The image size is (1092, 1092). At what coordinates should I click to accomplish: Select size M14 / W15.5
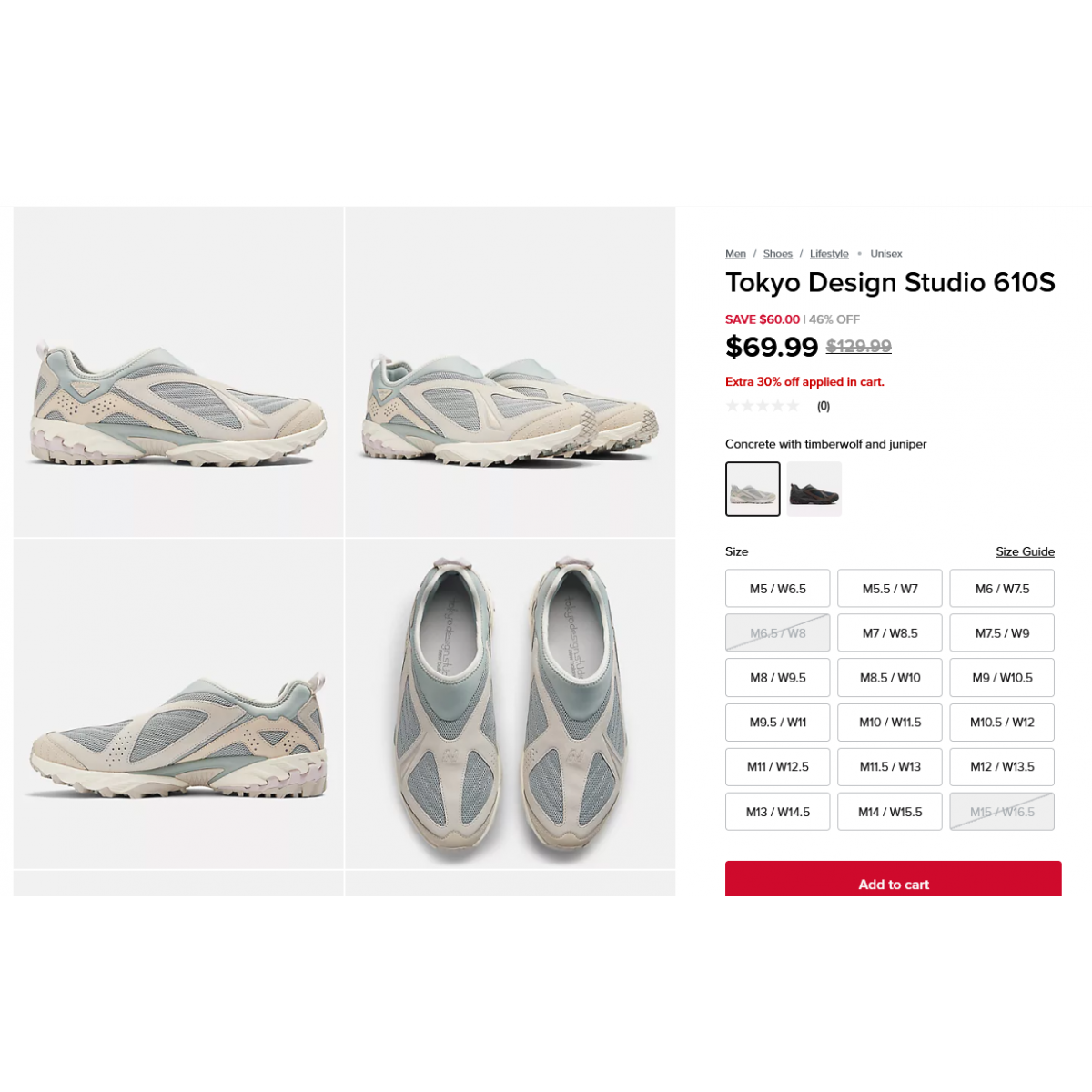890,812
